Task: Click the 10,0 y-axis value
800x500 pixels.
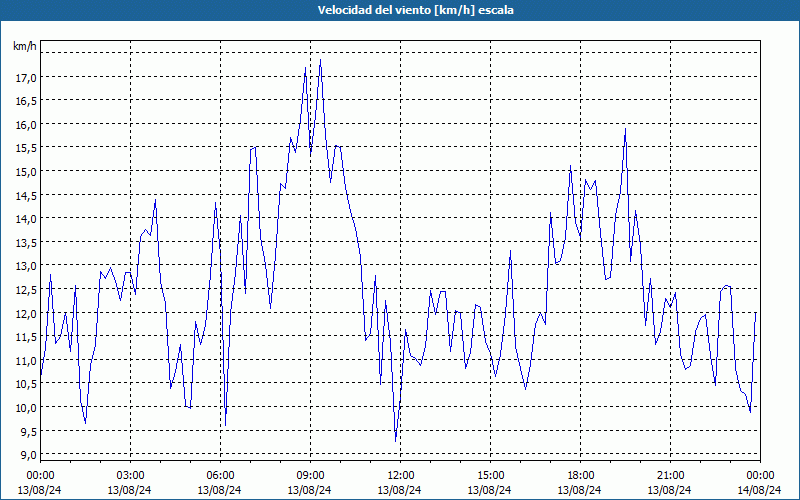Action: click(27, 408)
